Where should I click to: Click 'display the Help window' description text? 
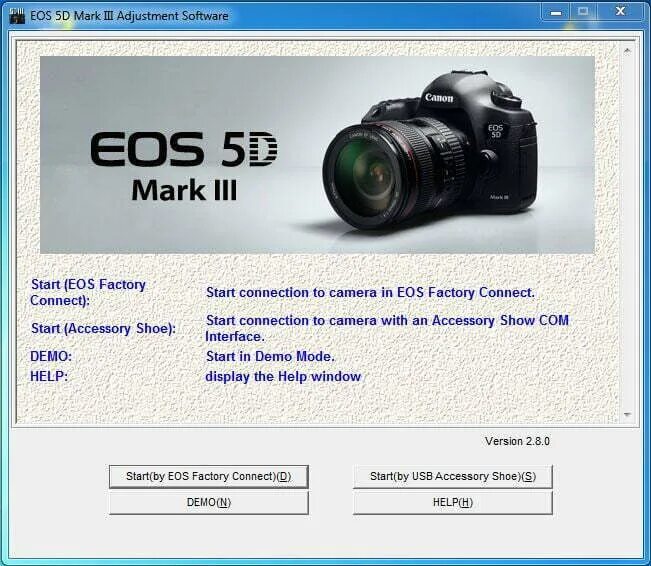pos(283,376)
